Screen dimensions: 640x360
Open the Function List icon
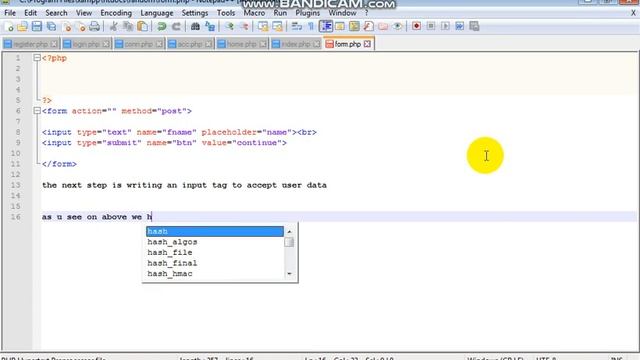(x=369, y=27)
